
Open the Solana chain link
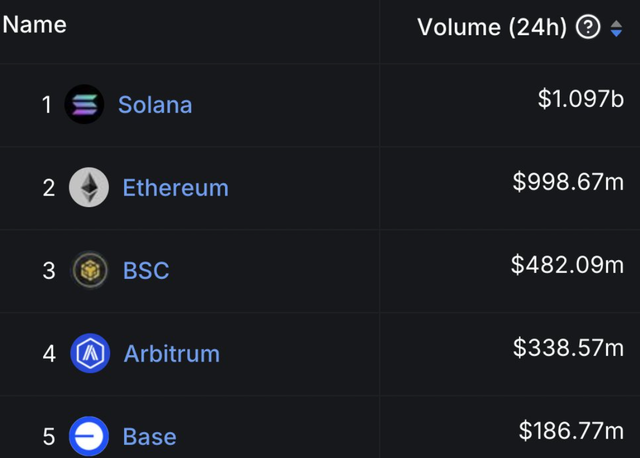point(155,105)
